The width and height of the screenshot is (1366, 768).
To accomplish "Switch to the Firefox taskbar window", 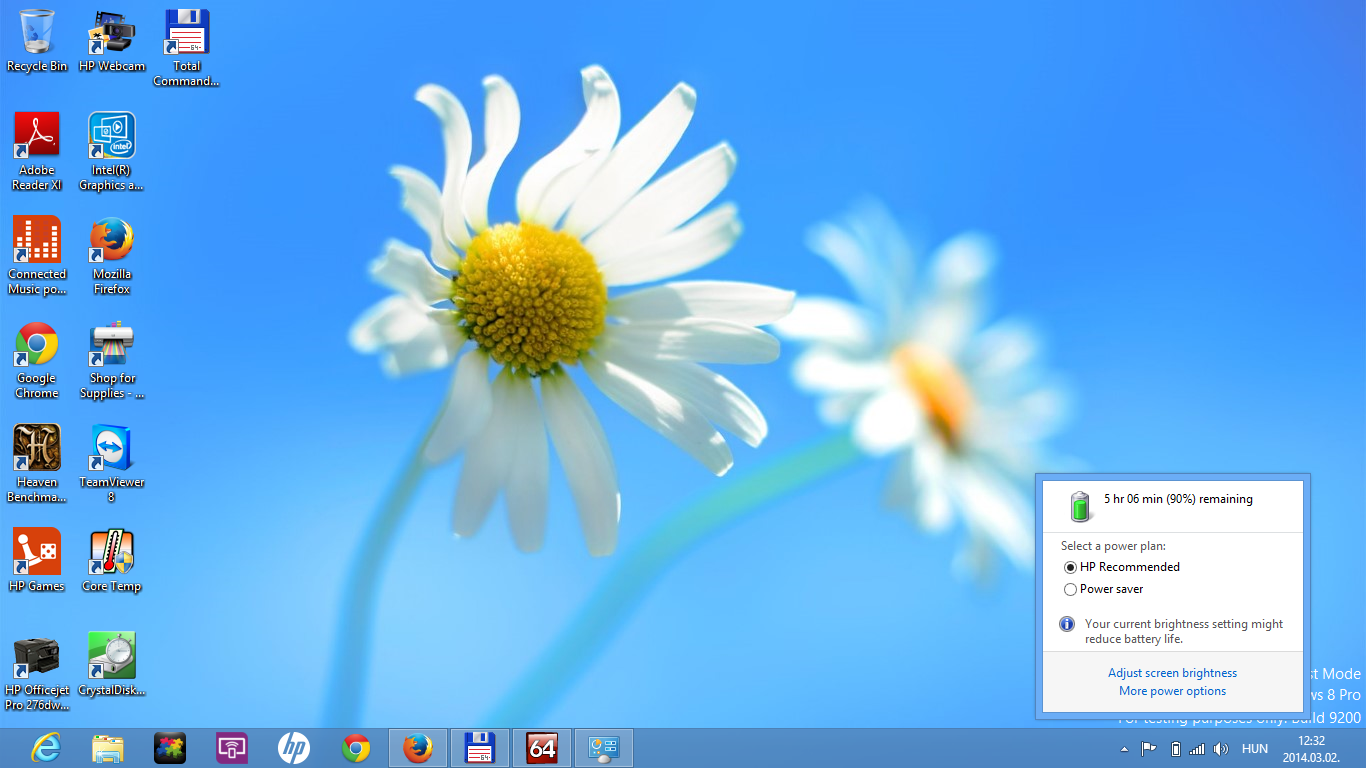I will [x=418, y=748].
